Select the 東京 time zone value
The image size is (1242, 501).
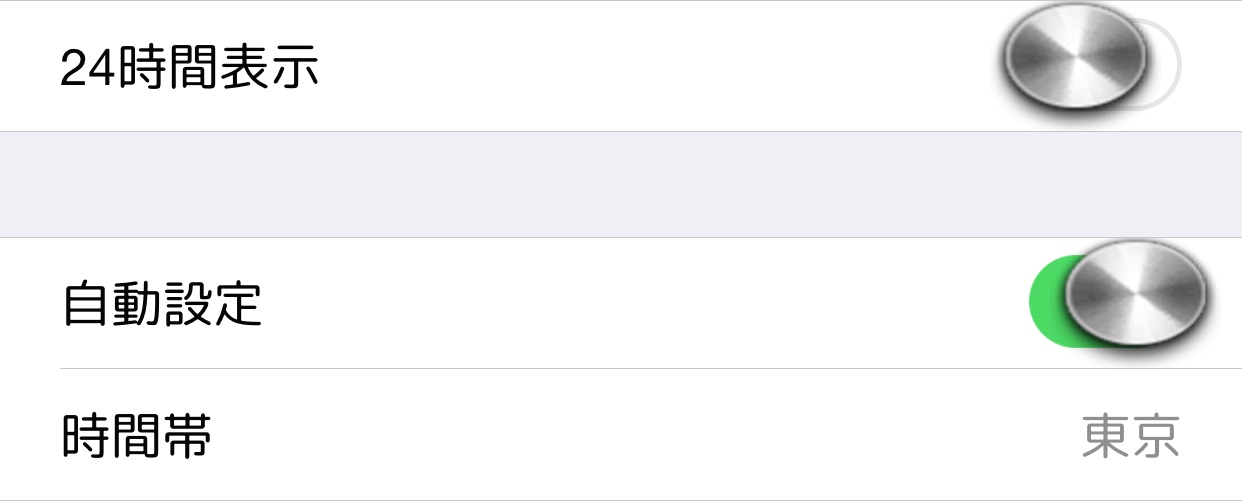(x=1131, y=436)
